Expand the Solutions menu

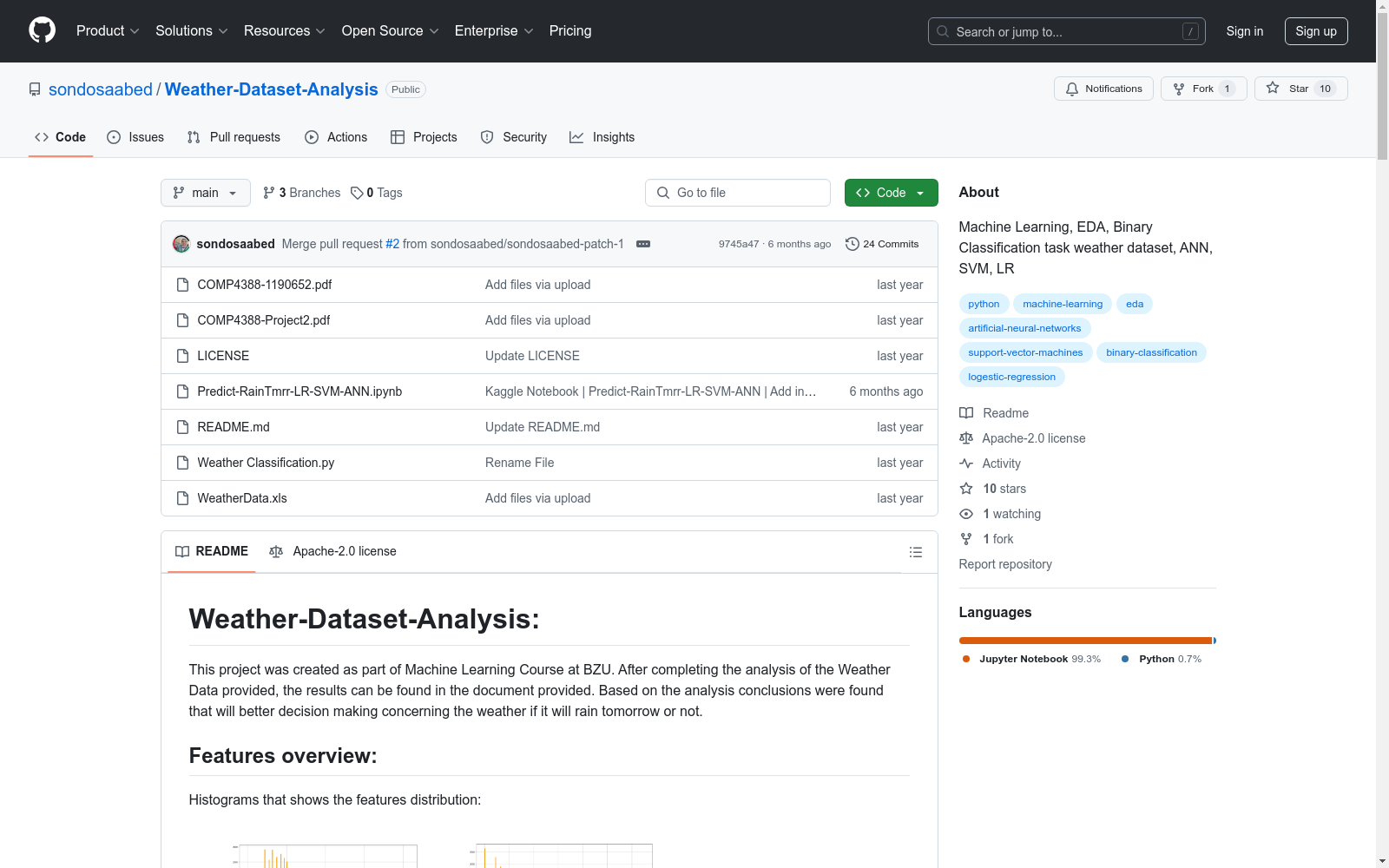click(x=192, y=30)
